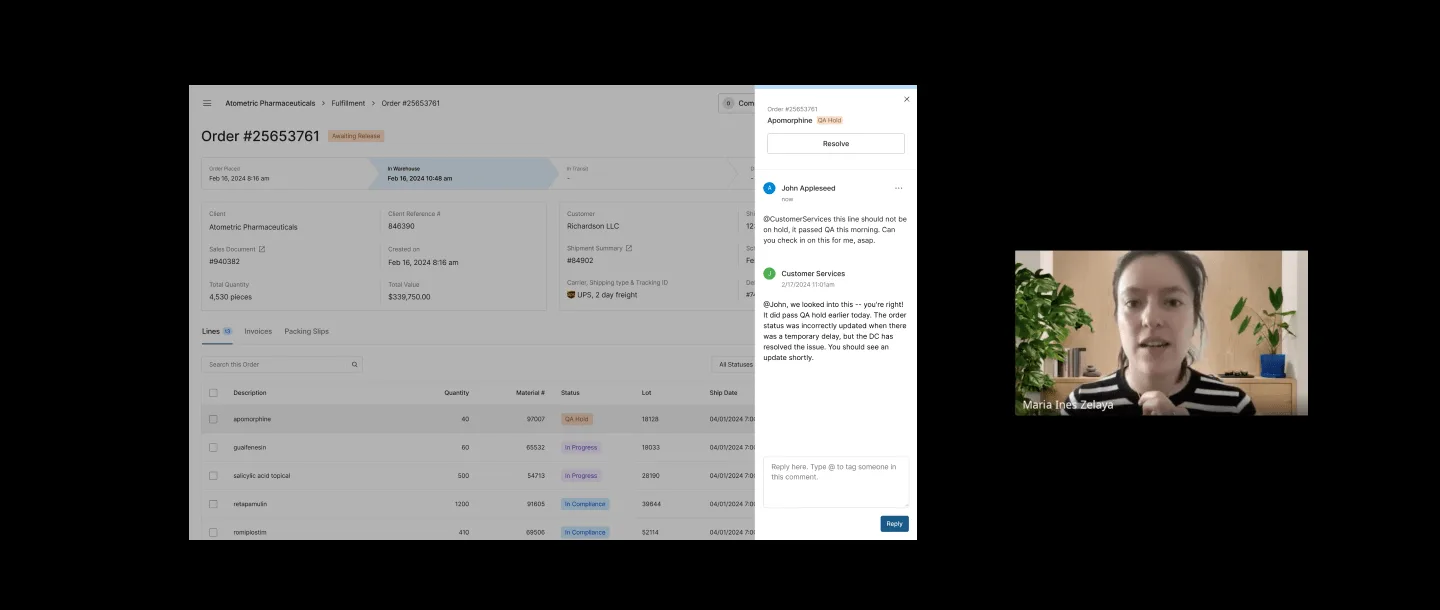This screenshot has height=610, width=1440.
Task: Open the overflow menu on John Appleseed's comment
Action: [x=898, y=188]
